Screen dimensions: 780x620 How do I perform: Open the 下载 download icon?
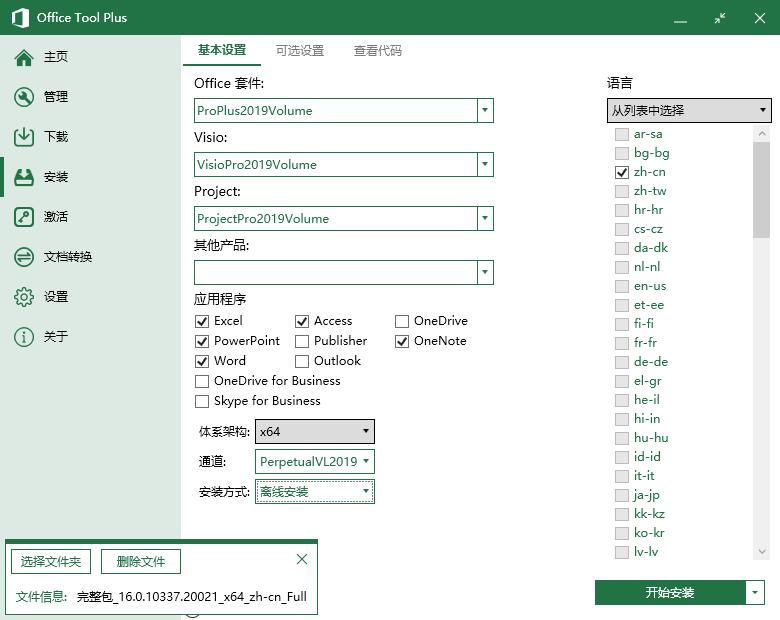24,137
